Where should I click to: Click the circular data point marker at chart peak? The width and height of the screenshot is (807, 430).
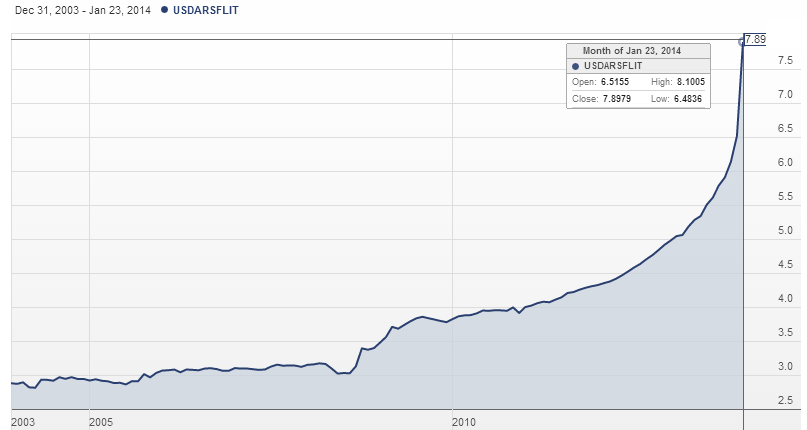click(742, 41)
